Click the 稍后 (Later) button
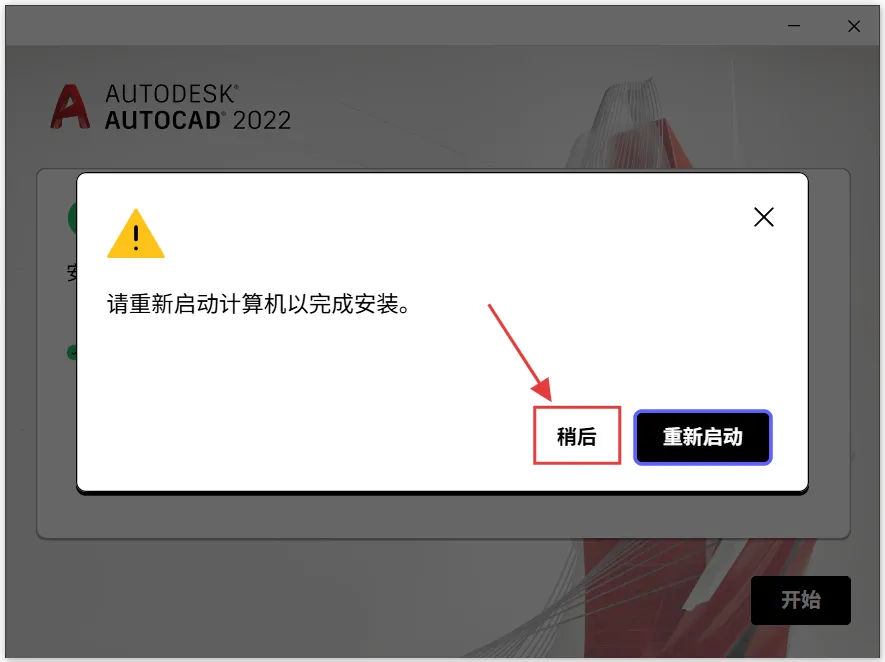Screen dimensions: 885x662 [x=577, y=436]
